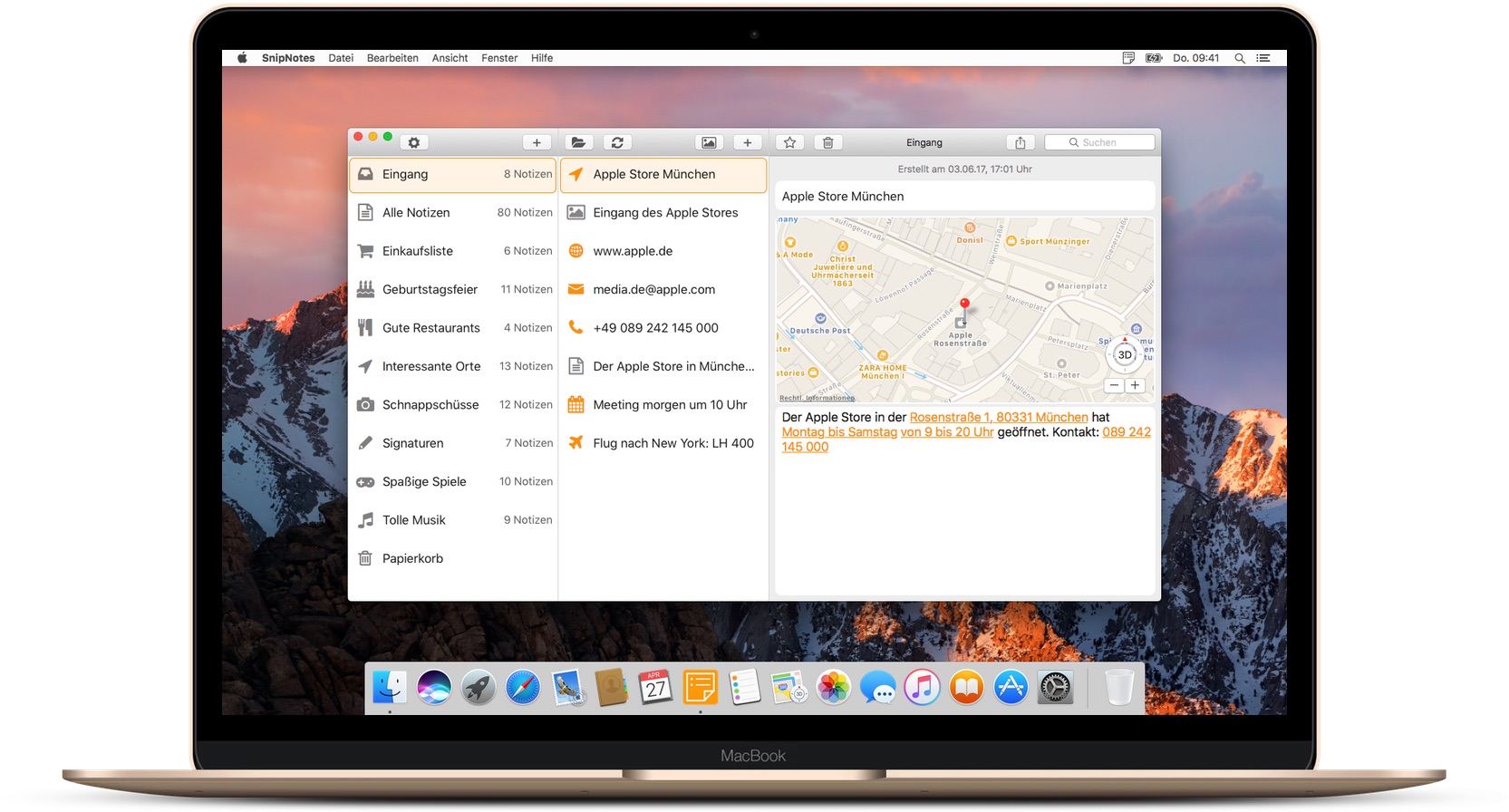Open App Store from the Dock
1509x812 pixels.
tap(1011, 688)
